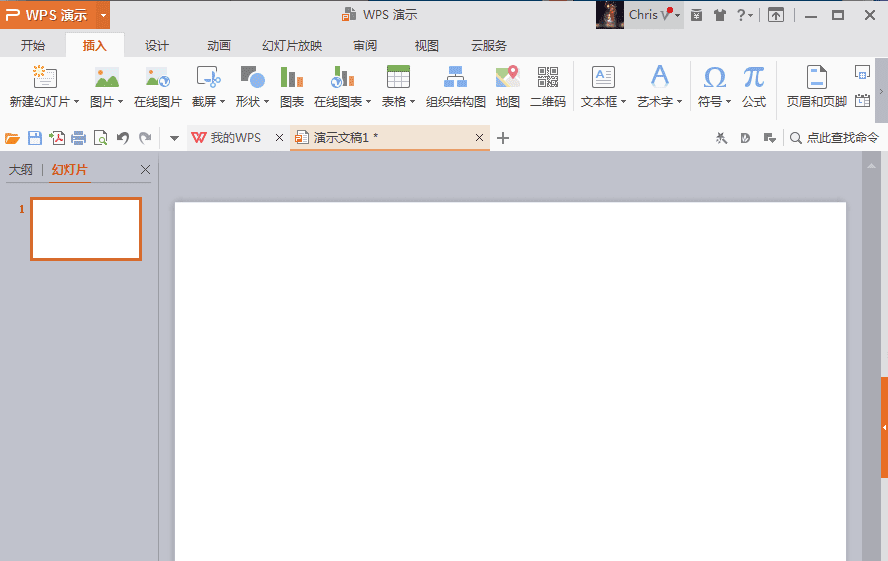The width and height of the screenshot is (888, 561).
Task: Insert a chart with 图表 icon
Action: click(292, 77)
